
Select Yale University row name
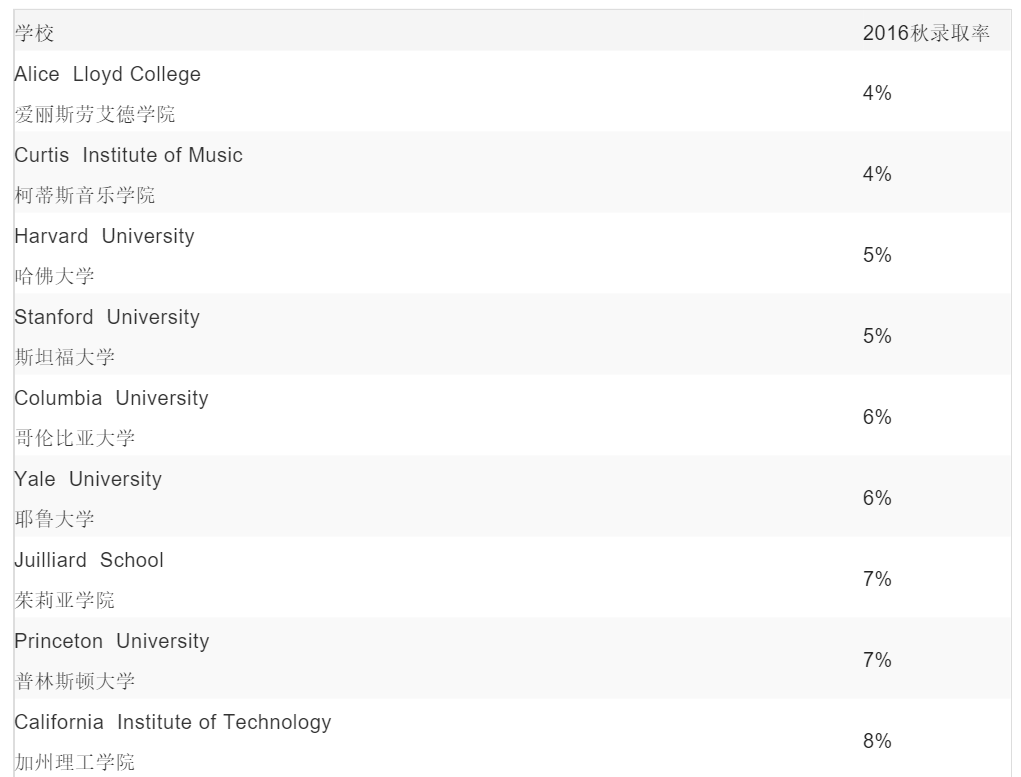(87, 480)
